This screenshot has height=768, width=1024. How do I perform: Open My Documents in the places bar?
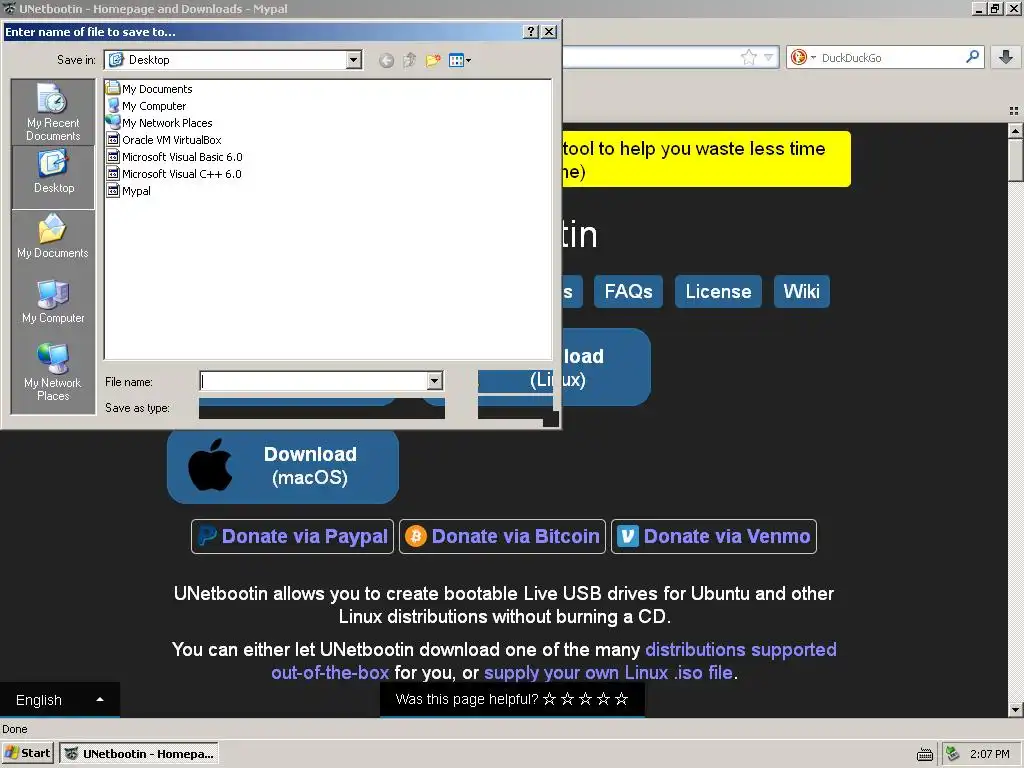[53, 236]
